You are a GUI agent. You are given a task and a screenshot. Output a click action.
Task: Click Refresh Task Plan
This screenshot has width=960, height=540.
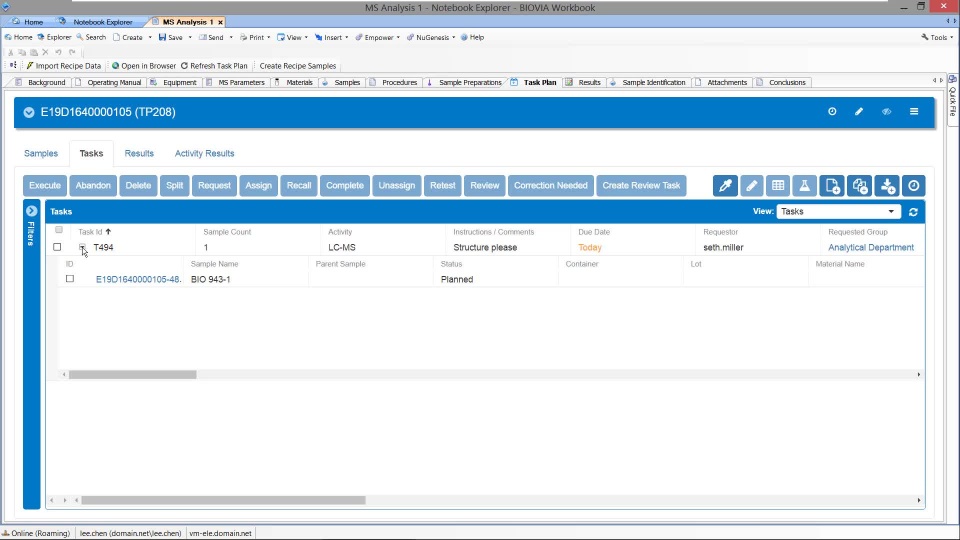[214, 66]
